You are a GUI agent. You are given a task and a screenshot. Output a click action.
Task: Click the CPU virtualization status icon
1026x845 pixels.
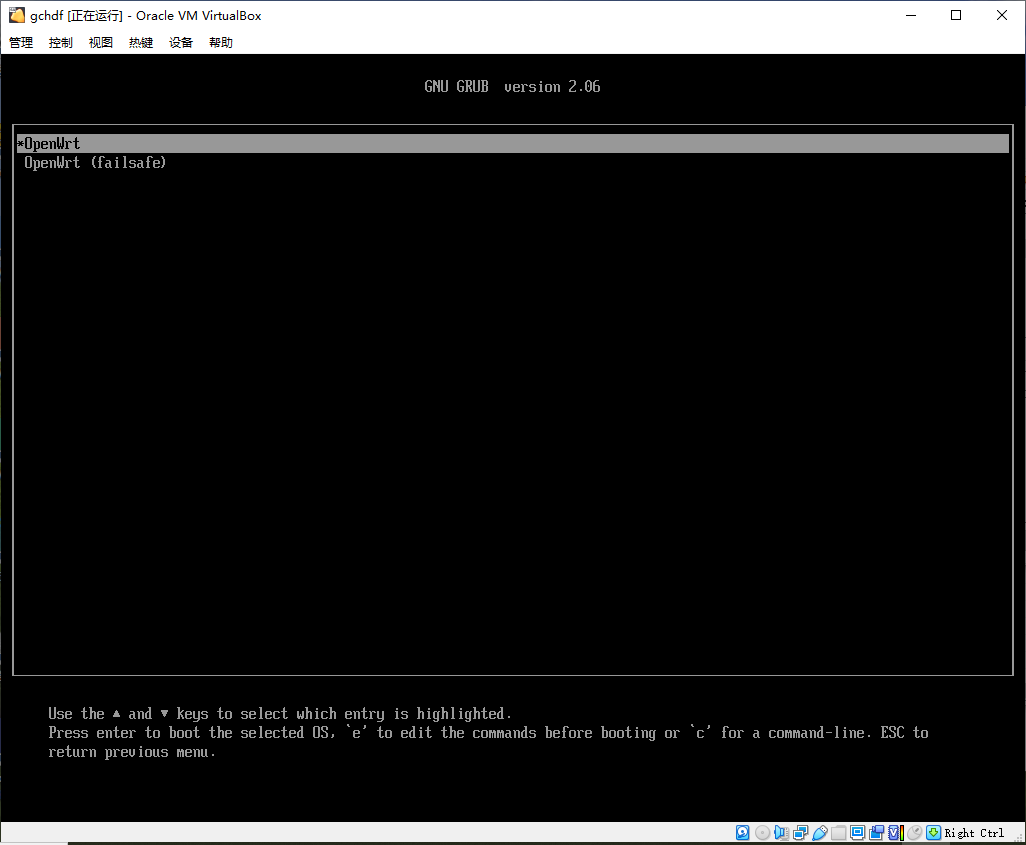[x=896, y=833]
